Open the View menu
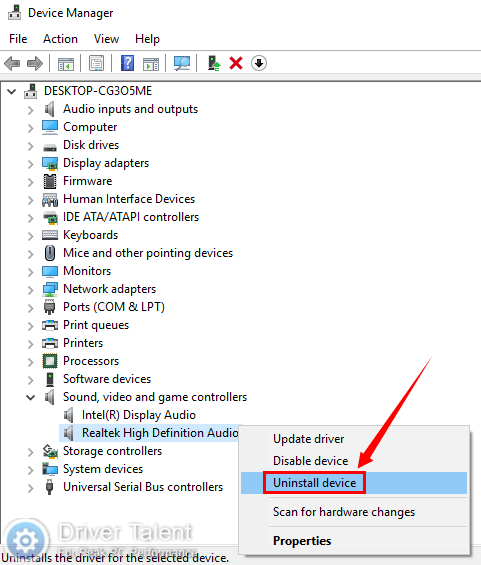Viewport: 481px width, 565px height. pyautogui.click(x=106, y=39)
